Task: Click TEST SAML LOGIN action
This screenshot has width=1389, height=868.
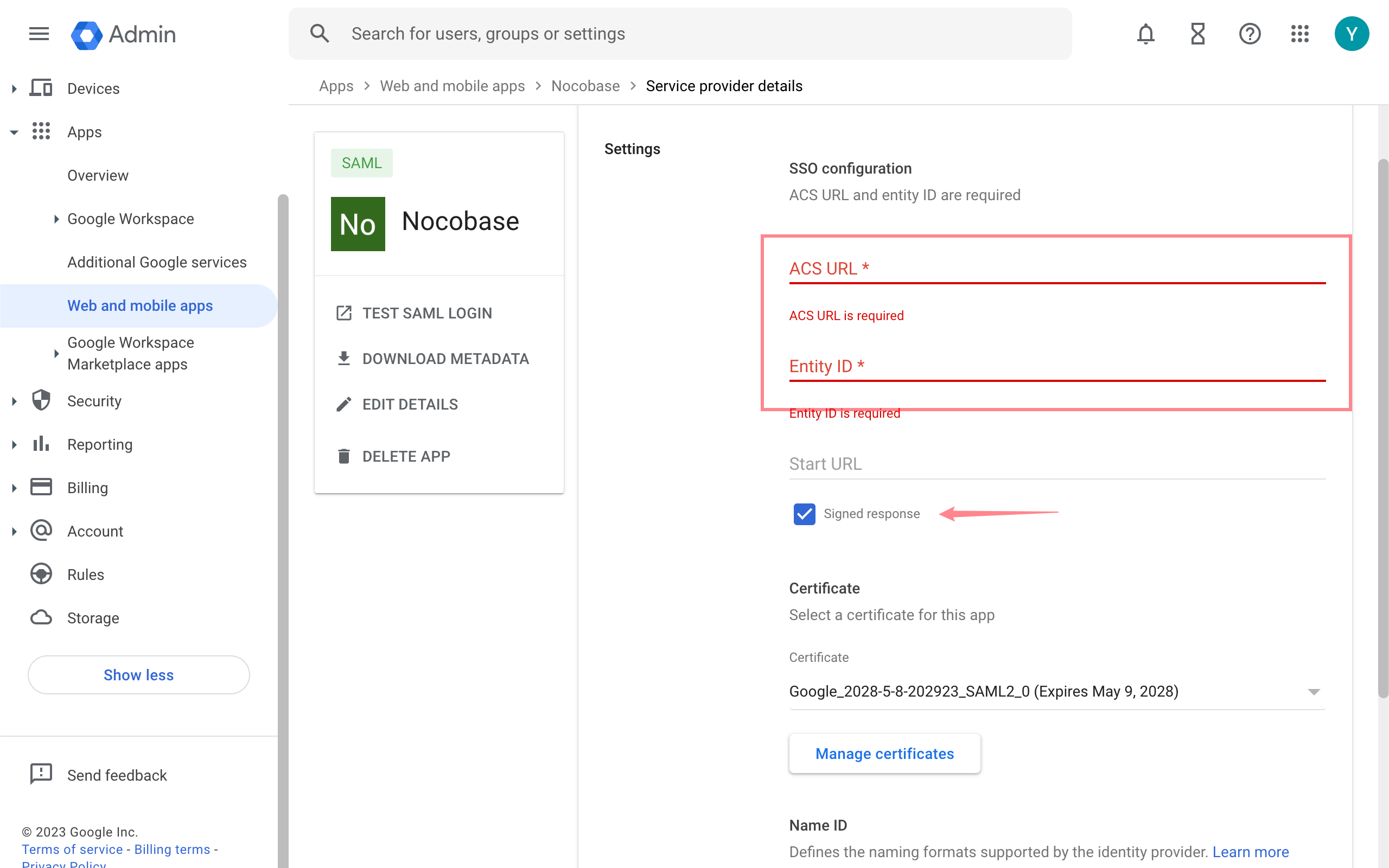Action: (x=426, y=313)
